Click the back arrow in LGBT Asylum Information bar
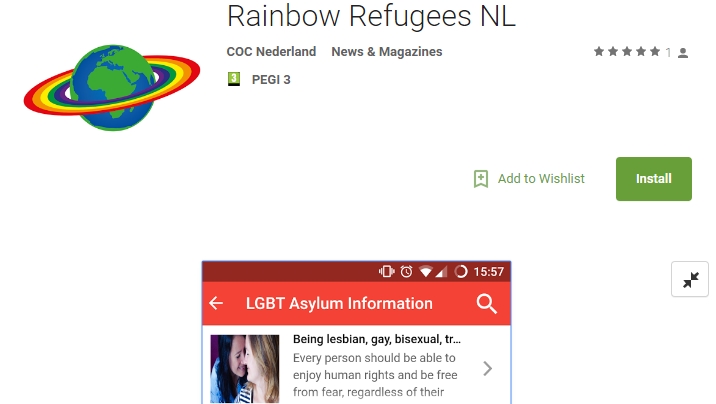 [x=216, y=303]
